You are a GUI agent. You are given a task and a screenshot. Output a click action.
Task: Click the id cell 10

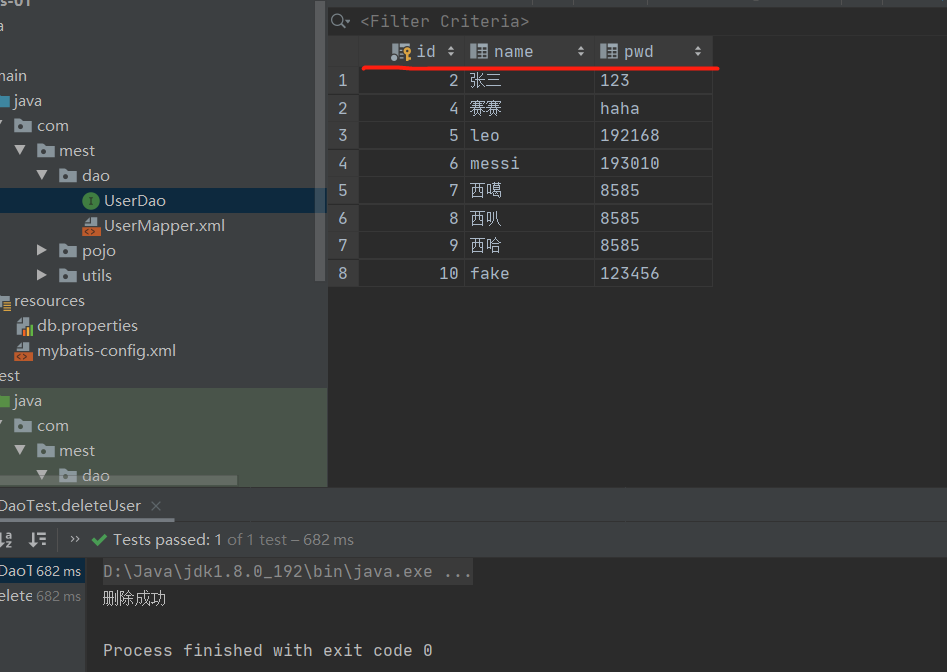tap(411, 273)
